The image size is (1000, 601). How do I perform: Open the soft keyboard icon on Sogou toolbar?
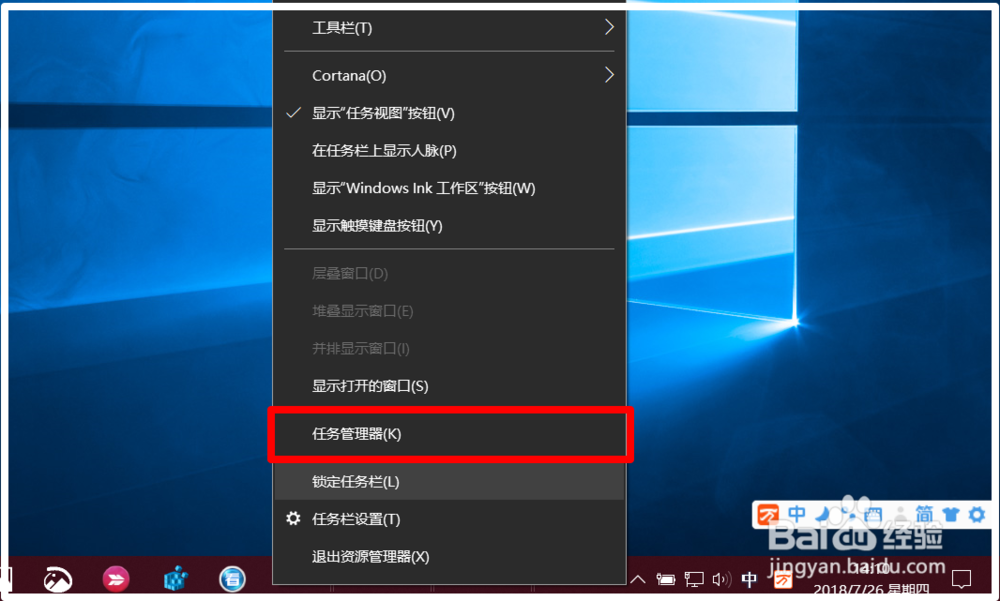coord(873,514)
